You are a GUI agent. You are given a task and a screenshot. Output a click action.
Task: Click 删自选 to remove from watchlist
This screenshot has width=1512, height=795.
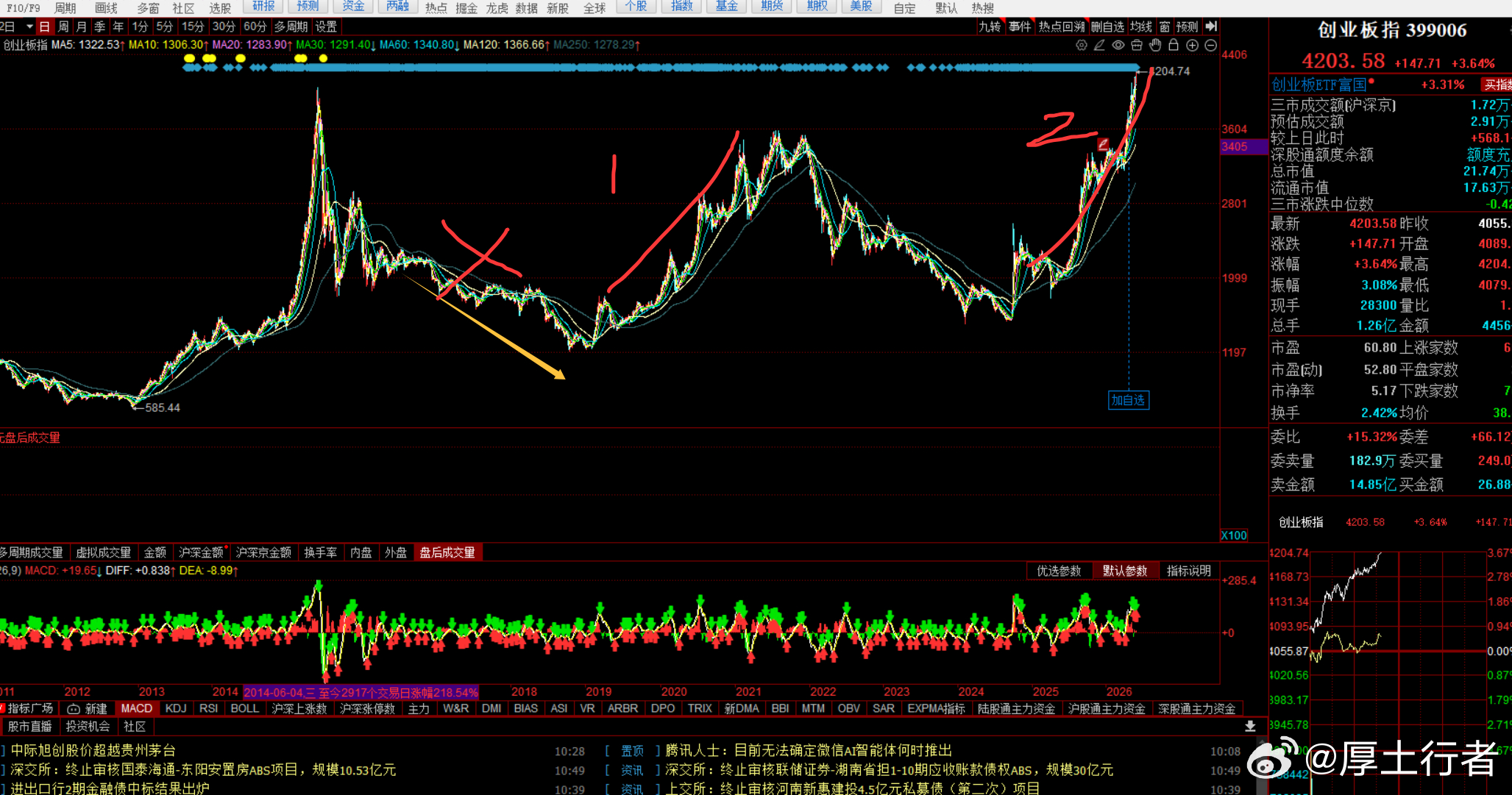pyautogui.click(x=1107, y=26)
